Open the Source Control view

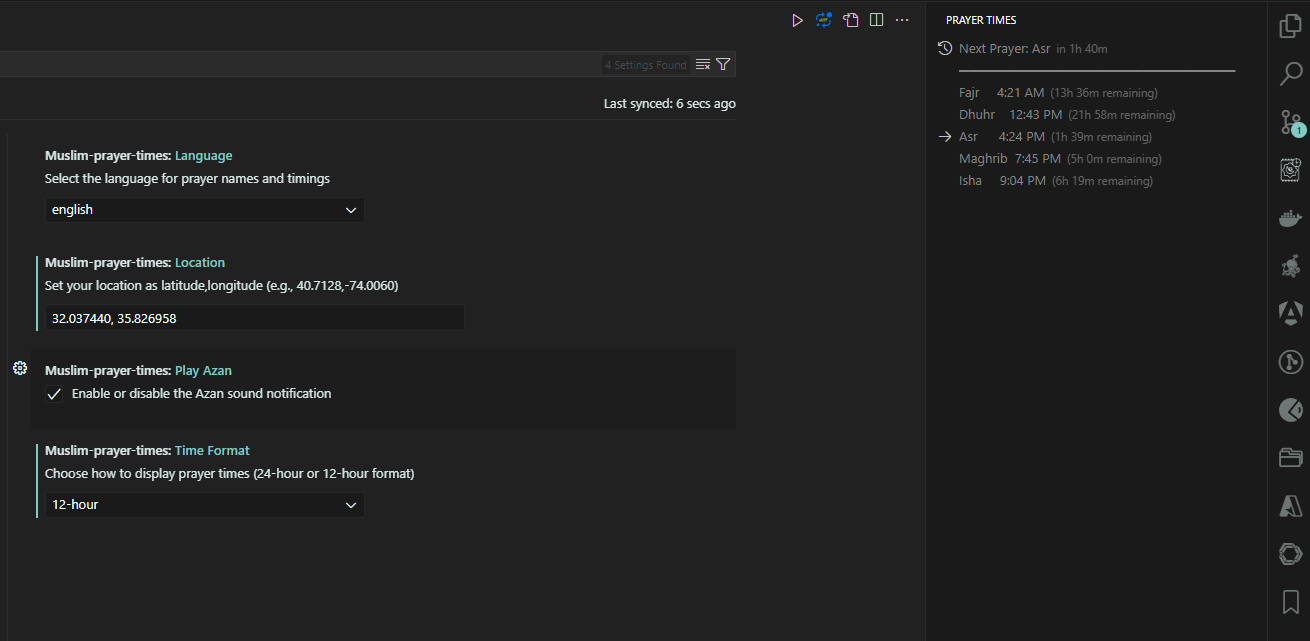click(1290, 122)
